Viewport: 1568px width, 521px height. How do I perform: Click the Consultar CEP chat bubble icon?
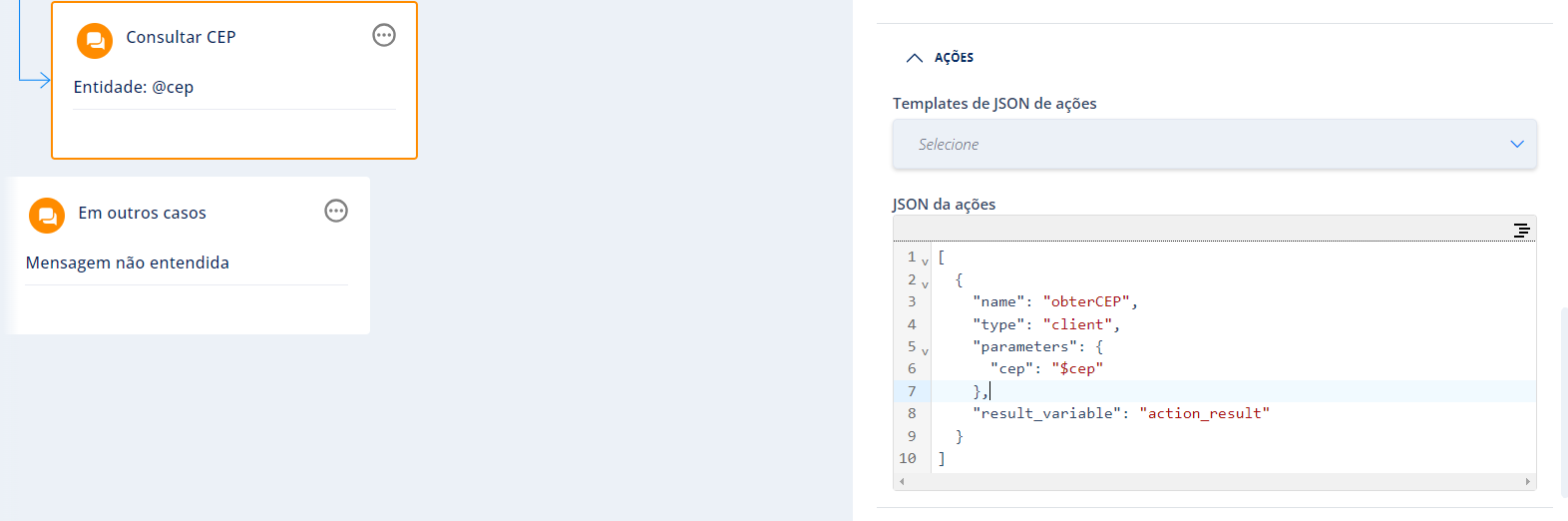tap(95, 41)
